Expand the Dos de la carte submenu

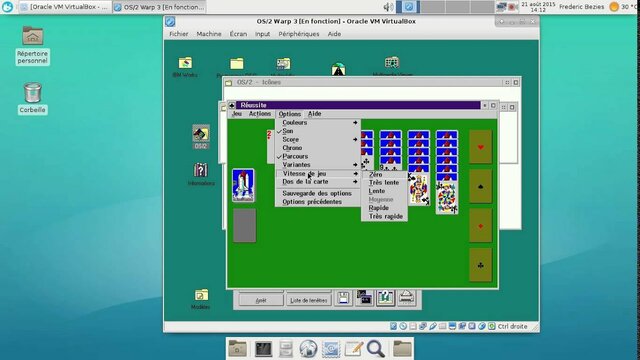tap(318, 182)
